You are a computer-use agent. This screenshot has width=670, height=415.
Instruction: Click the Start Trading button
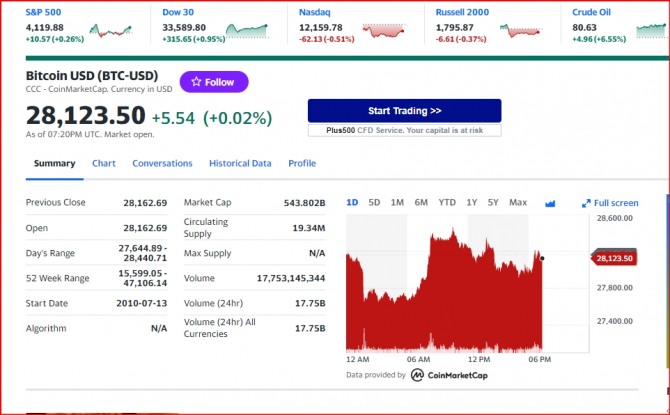point(404,111)
